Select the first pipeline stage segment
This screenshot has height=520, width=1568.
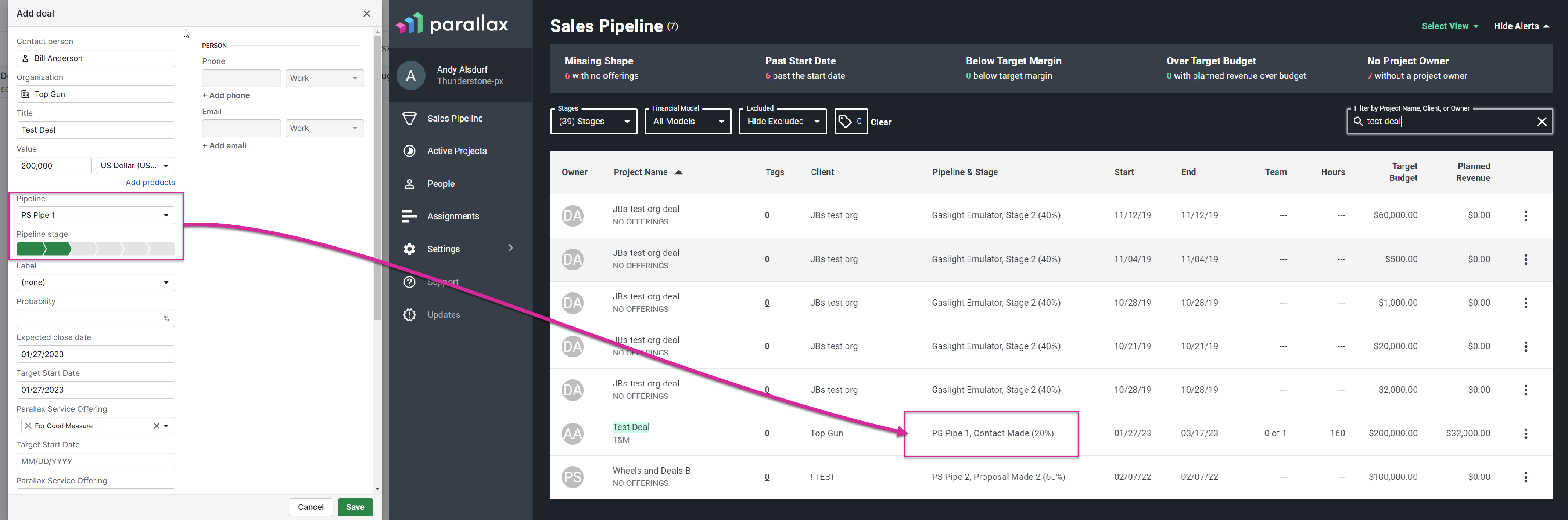click(x=31, y=249)
